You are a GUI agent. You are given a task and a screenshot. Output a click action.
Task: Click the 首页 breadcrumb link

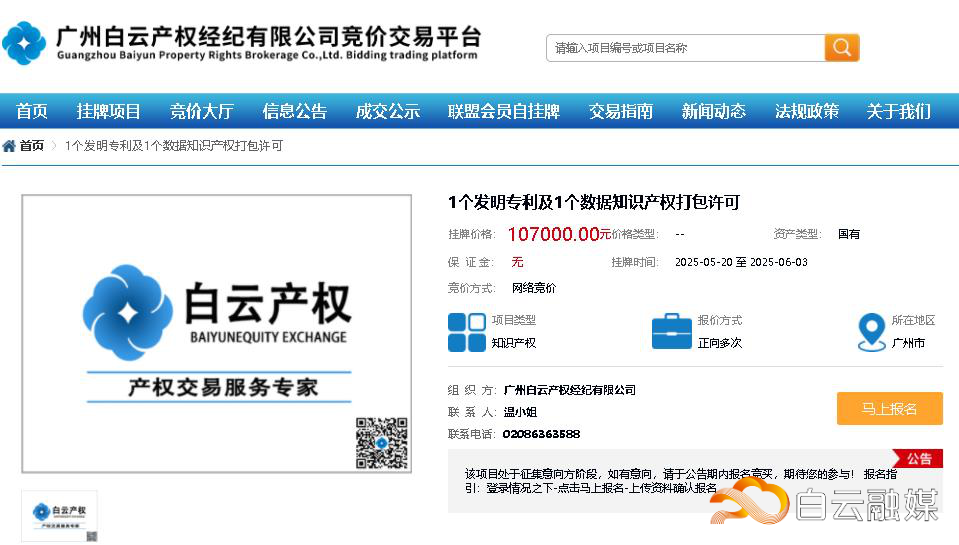[32, 146]
